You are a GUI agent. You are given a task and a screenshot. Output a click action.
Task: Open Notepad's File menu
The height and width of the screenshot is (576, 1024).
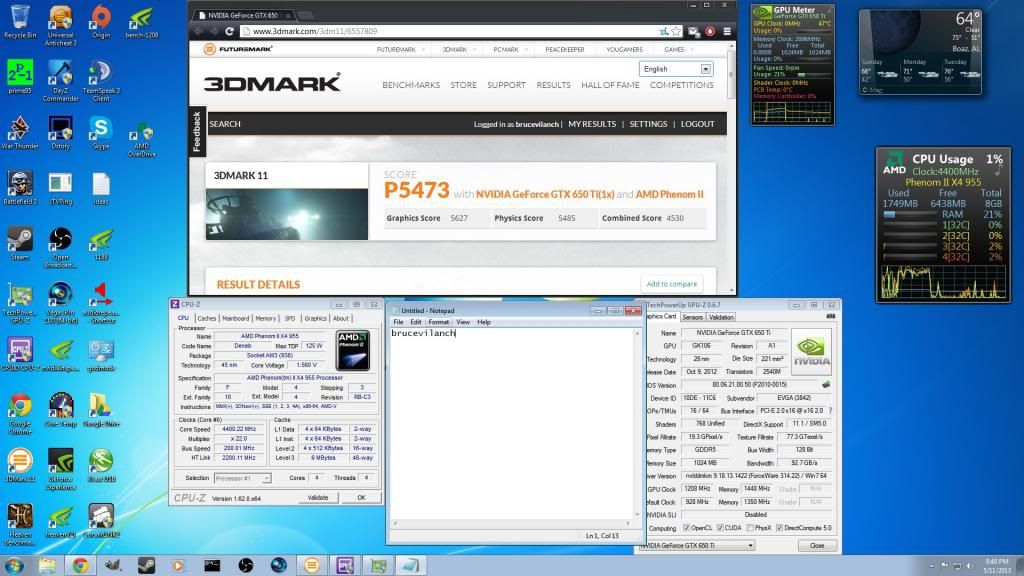point(398,322)
